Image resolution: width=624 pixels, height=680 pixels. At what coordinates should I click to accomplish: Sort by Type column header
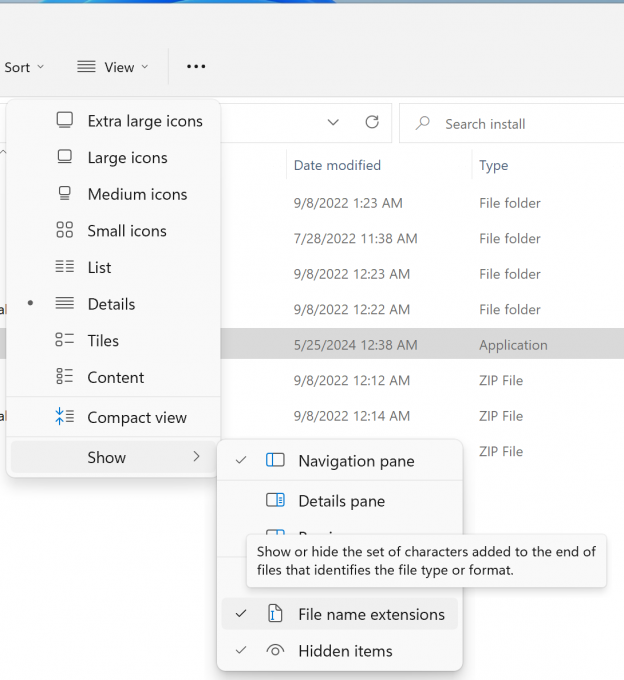493,165
